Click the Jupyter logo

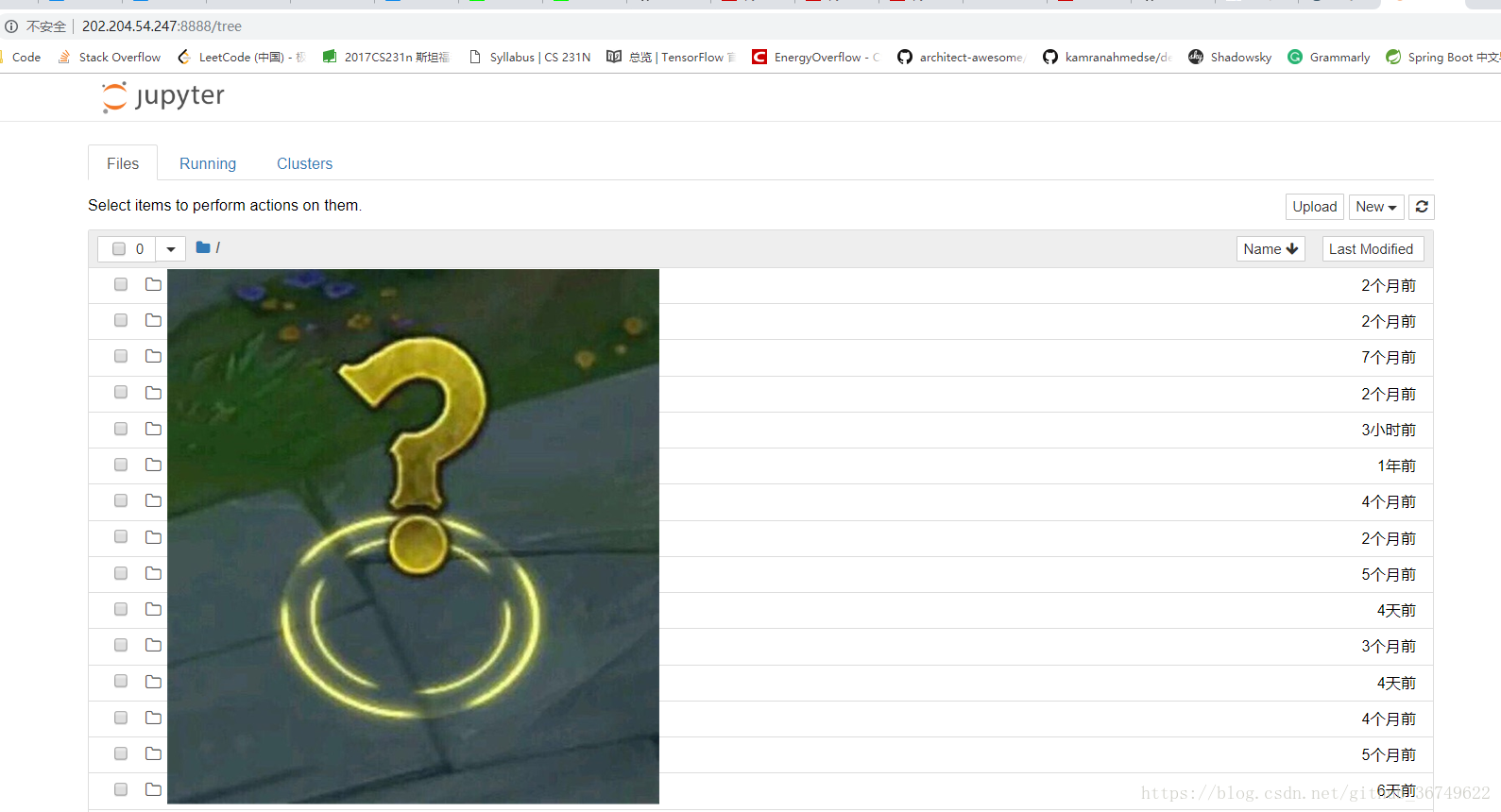click(x=163, y=96)
